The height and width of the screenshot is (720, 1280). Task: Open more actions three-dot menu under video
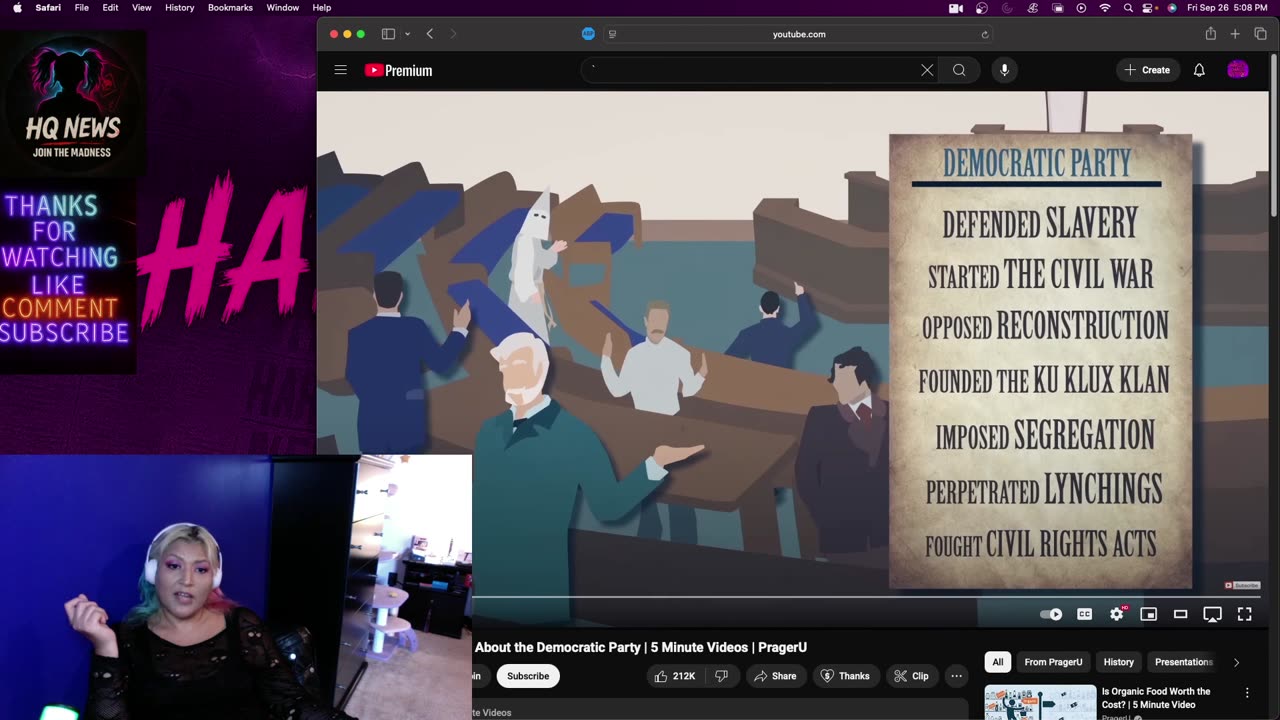pyautogui.click(x=956, y=676)
